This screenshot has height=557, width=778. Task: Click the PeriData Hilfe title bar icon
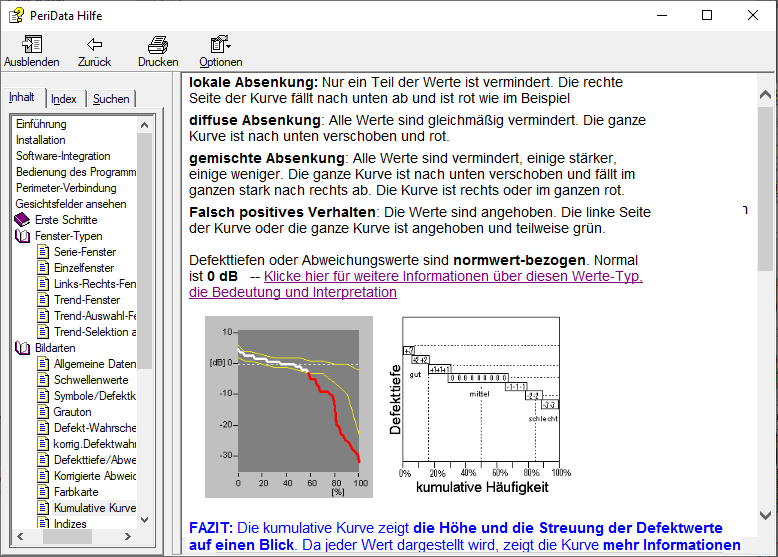(x=16, y=15)
